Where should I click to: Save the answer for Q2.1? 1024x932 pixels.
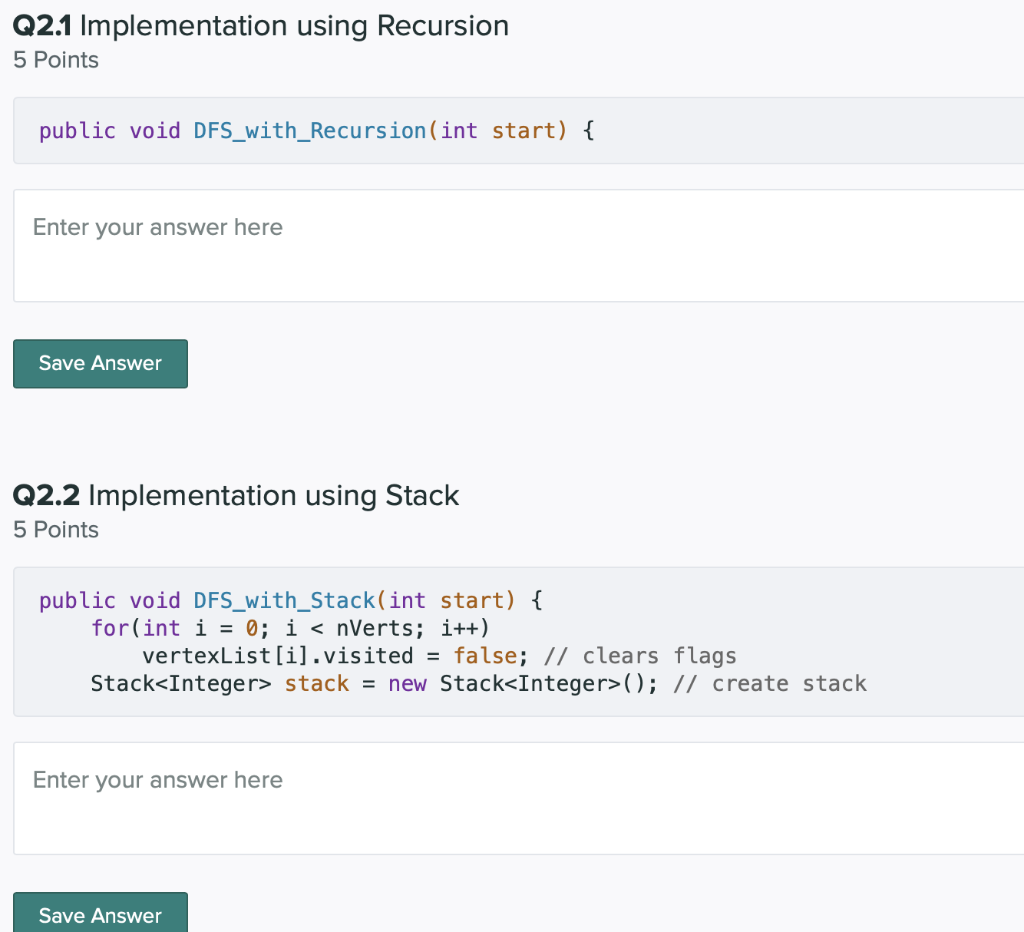[100, 363]
